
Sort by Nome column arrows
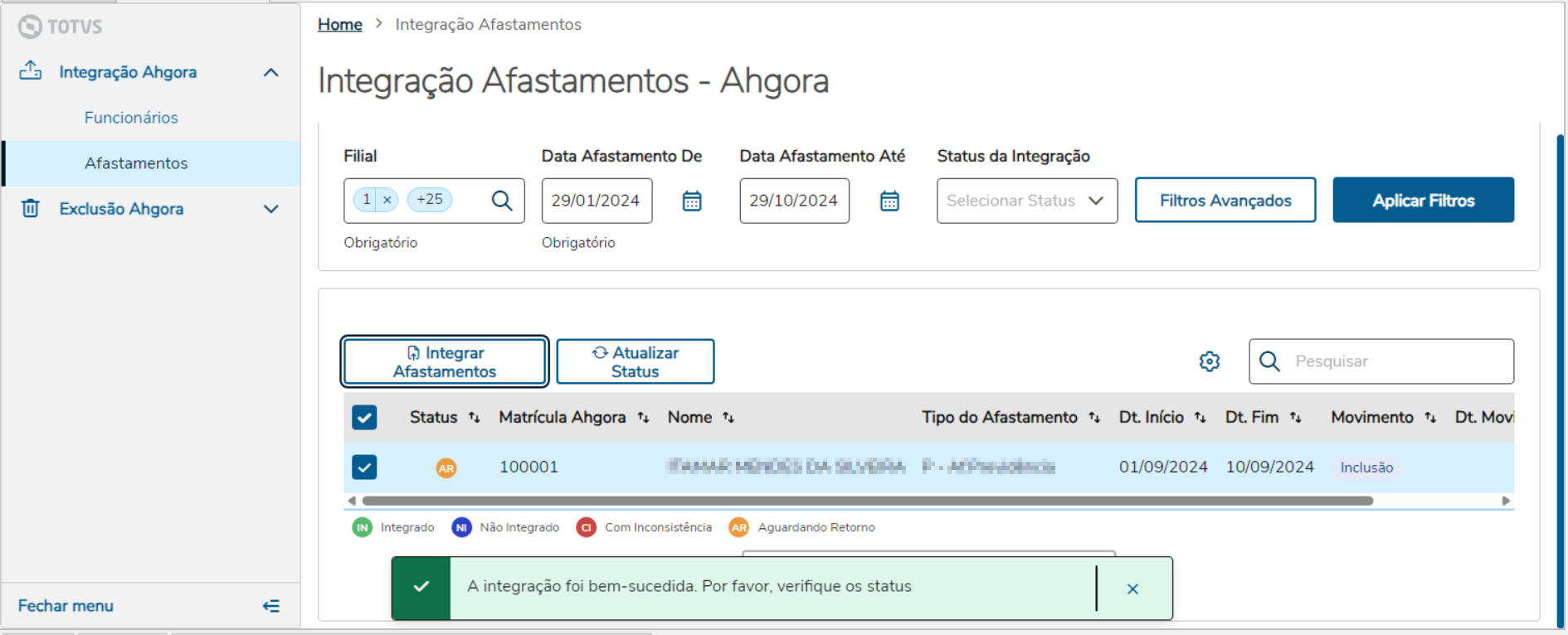(728, 418)
